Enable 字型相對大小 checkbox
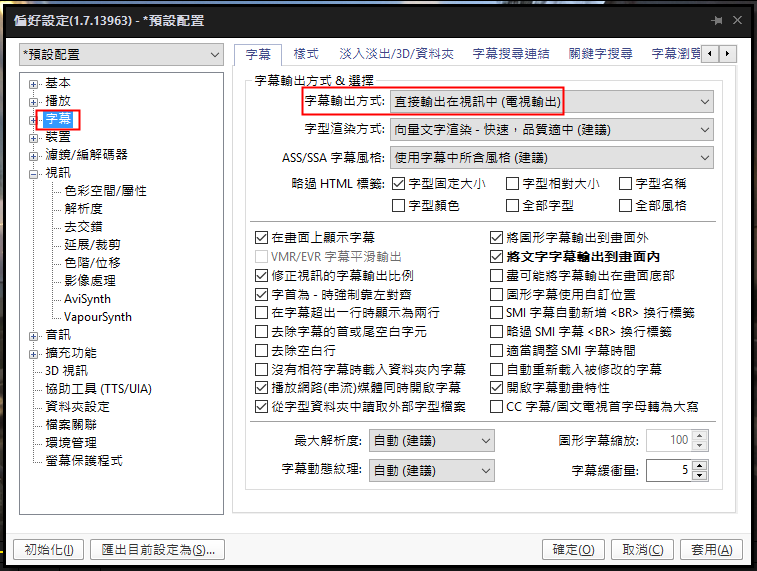The height and width of the screenshot is (571, 757). [x=512, y=184]
